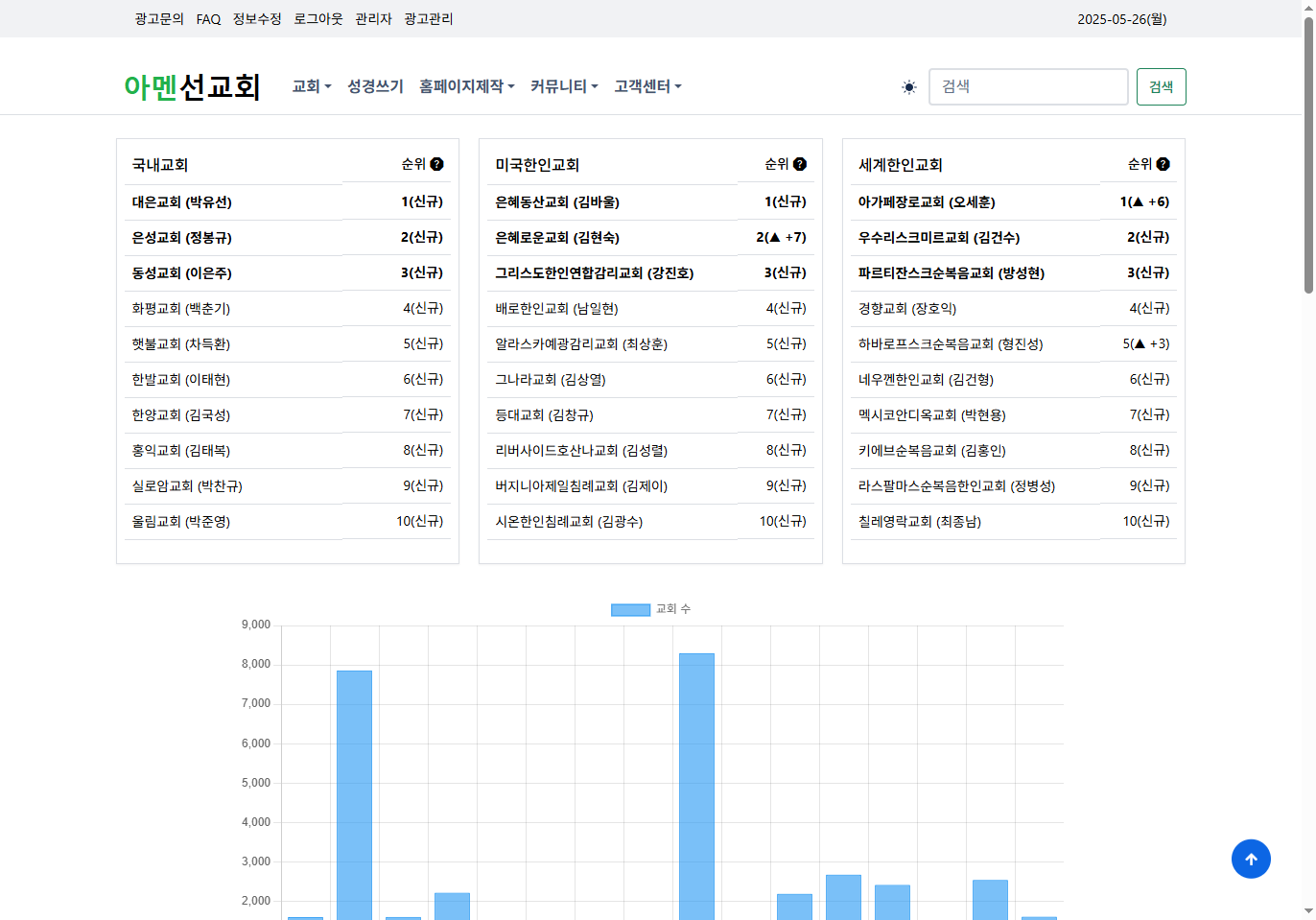Click help icon beside 국내교회 순위
The width and height of the screenshot is (1316, 920).
pos(437,164)
